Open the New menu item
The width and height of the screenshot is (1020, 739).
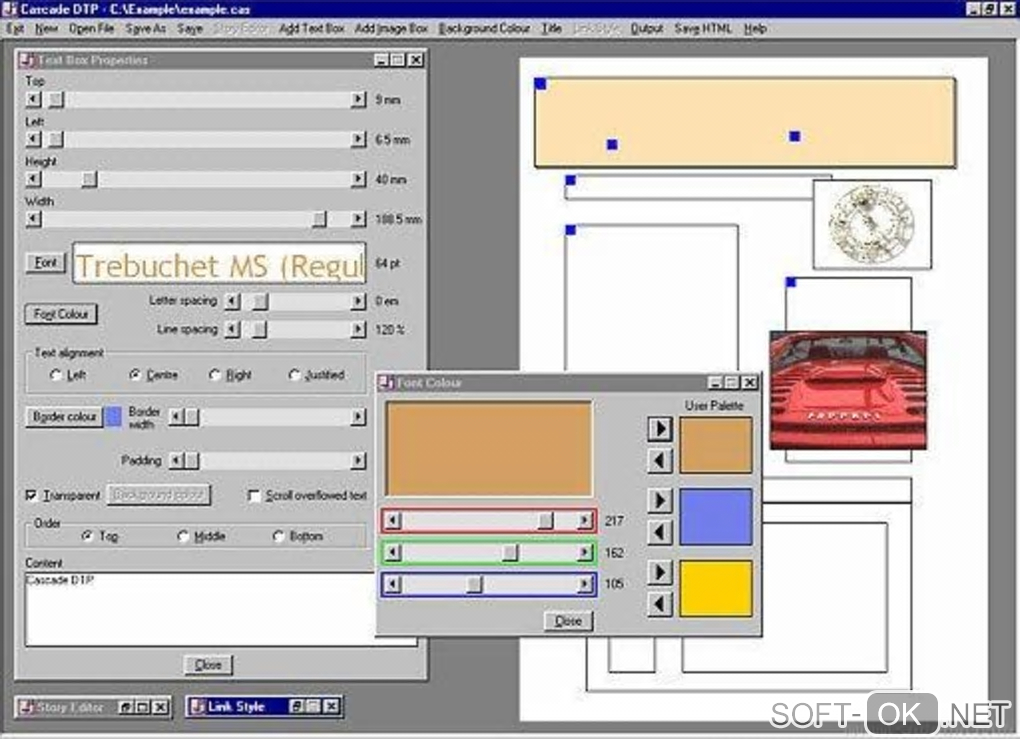click(x=46, y=29)
